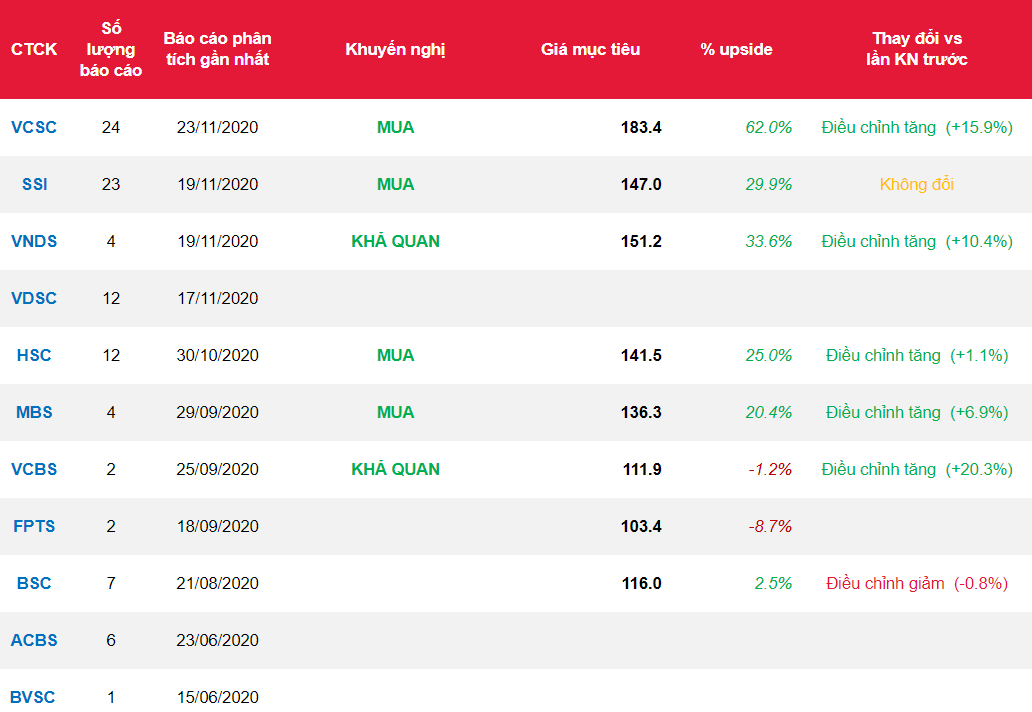Viewport: 1032px width, 712px height.
Task: Select the FPTS brokerage link
Action: point(34,526)
